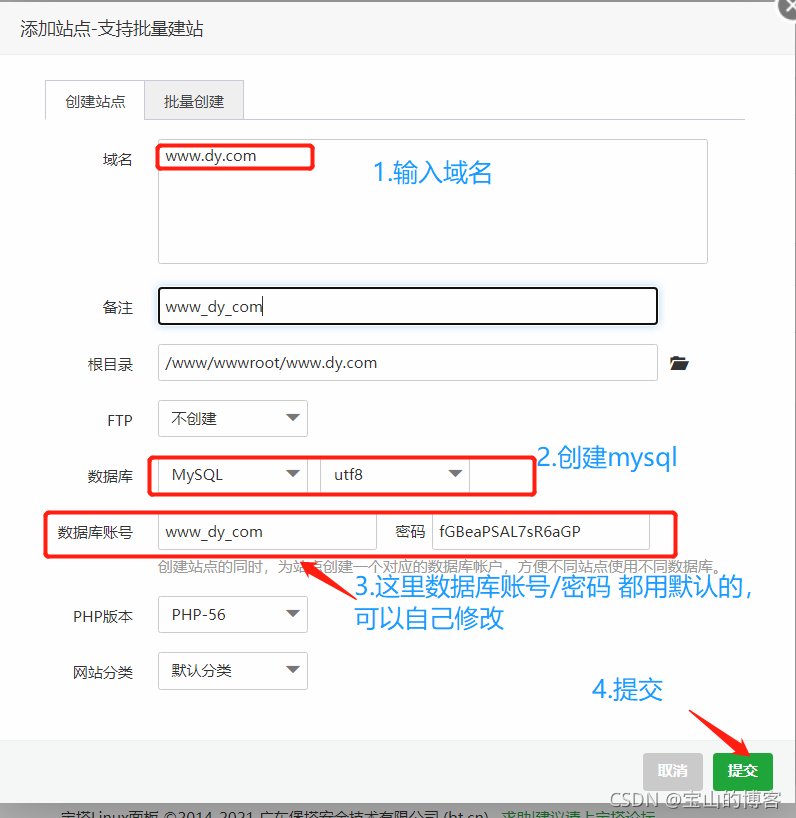Screen dimensions: 796x818
Task: Click the green 提交 button
Action: coord(742,771)
